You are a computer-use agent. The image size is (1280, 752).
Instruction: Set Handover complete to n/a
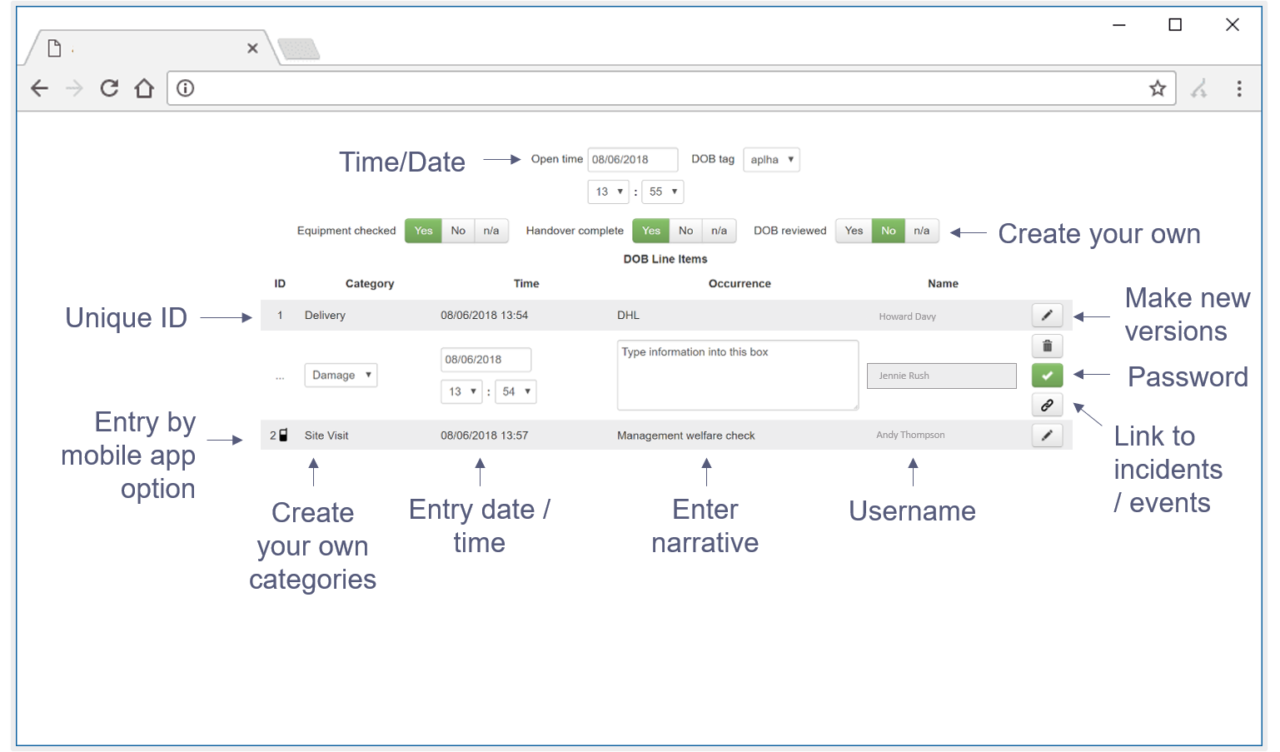click(x=719, y=231)
